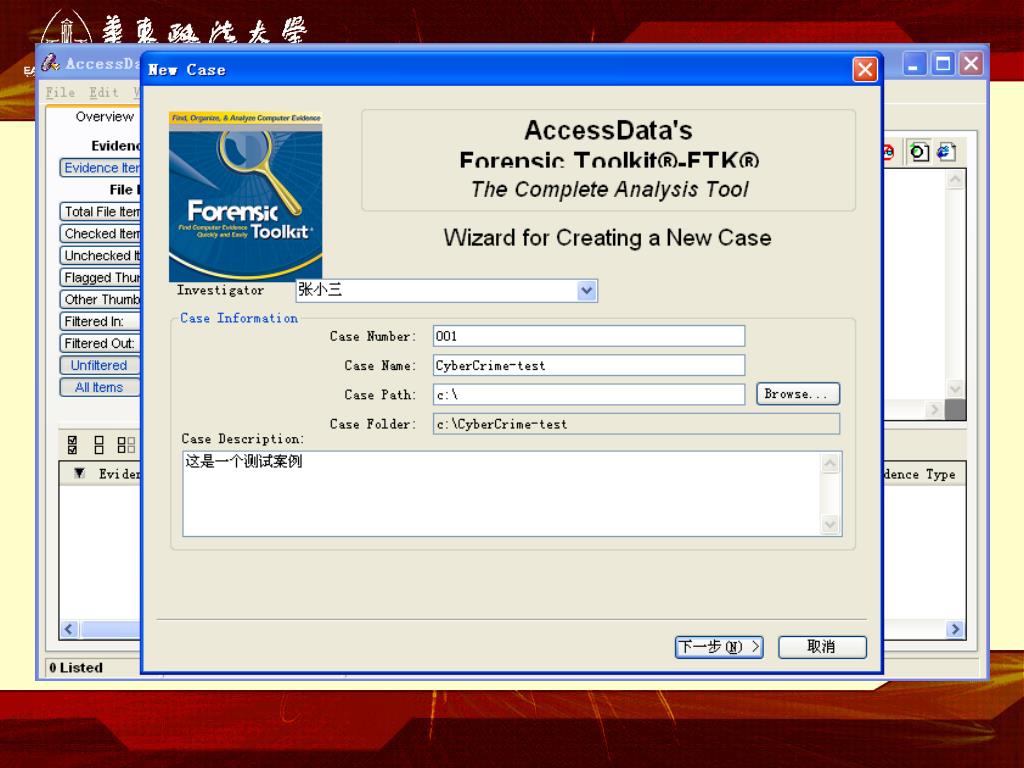Click the Checked Items button
The width and height of the screenshot is (1024, 768).
(x=100, y=234)
